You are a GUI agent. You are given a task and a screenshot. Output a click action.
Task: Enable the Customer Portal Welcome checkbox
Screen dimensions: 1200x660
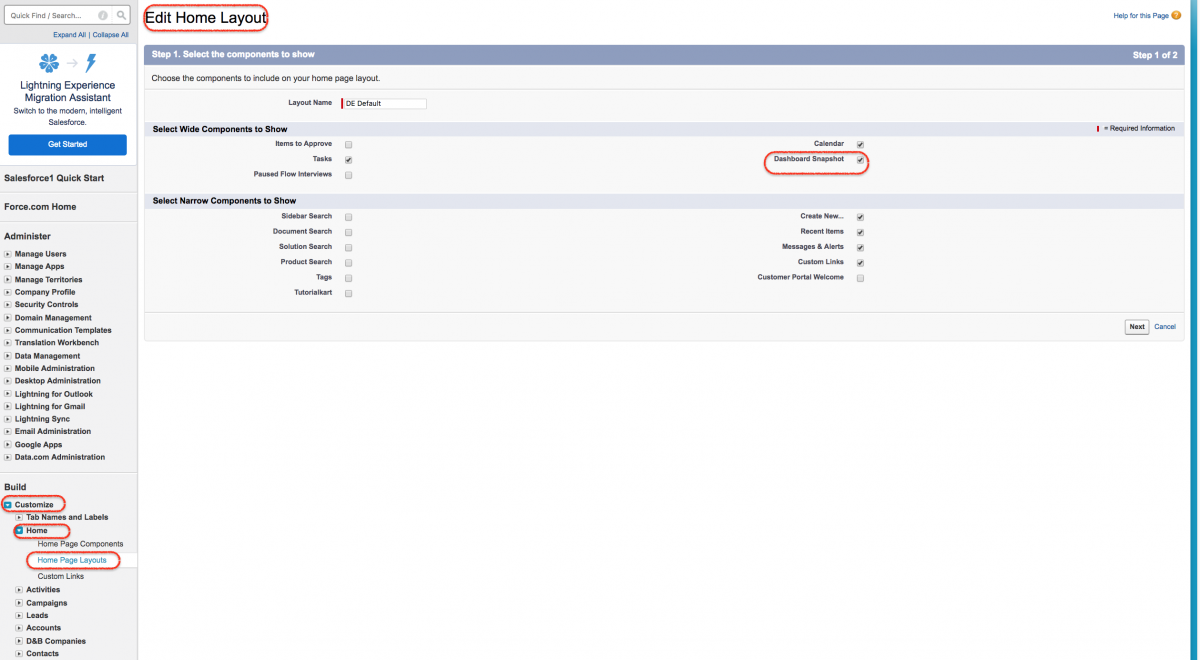pos(860,278)
